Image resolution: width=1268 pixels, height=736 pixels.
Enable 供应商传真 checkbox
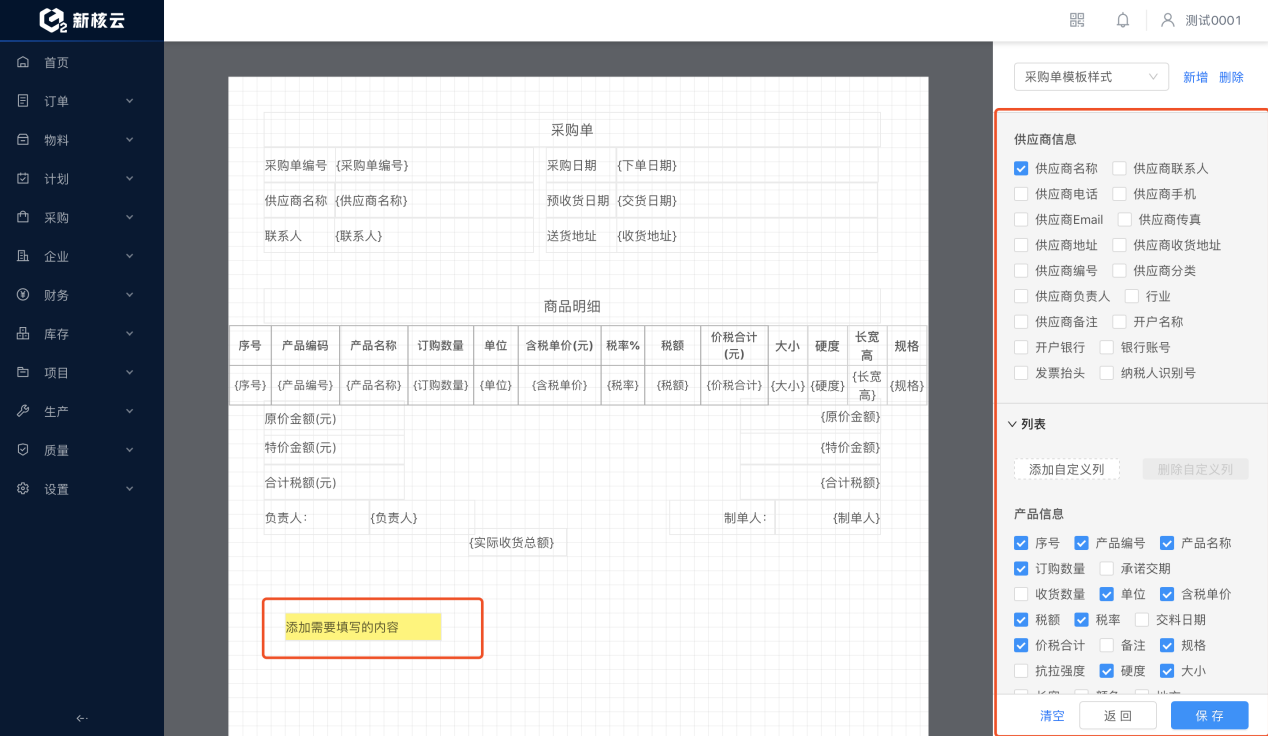pos(1125,219)
